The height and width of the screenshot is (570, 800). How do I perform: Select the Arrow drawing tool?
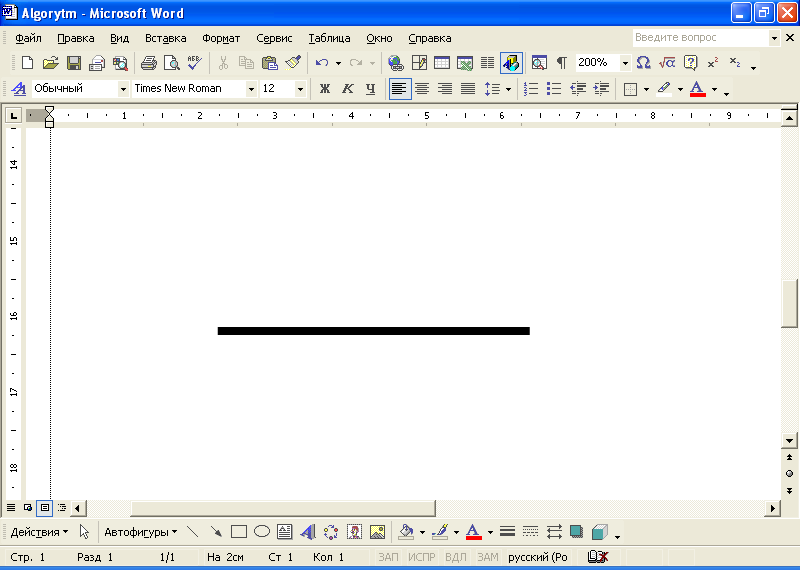point(216,532)
